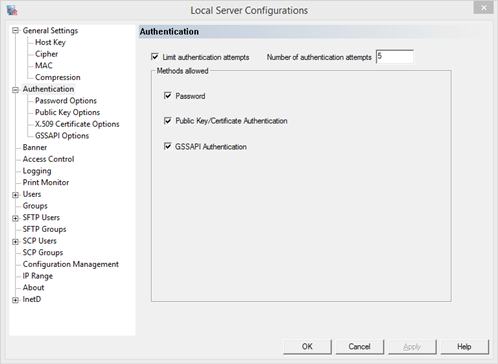This screenshot has height=364, width=498.
Task: Select SCP Users tree item
Action: coord(39,241)
